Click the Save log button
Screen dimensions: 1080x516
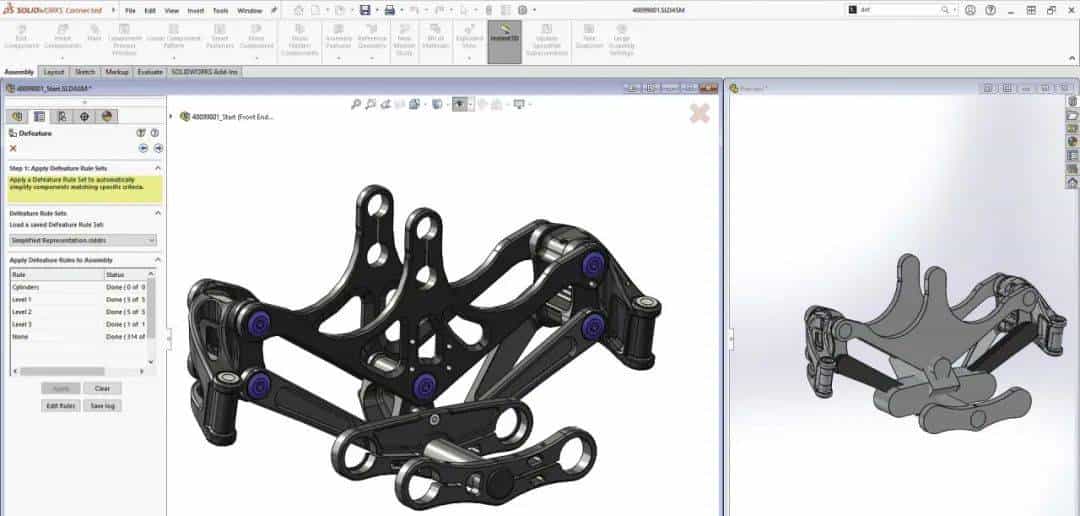click(102, 406)
